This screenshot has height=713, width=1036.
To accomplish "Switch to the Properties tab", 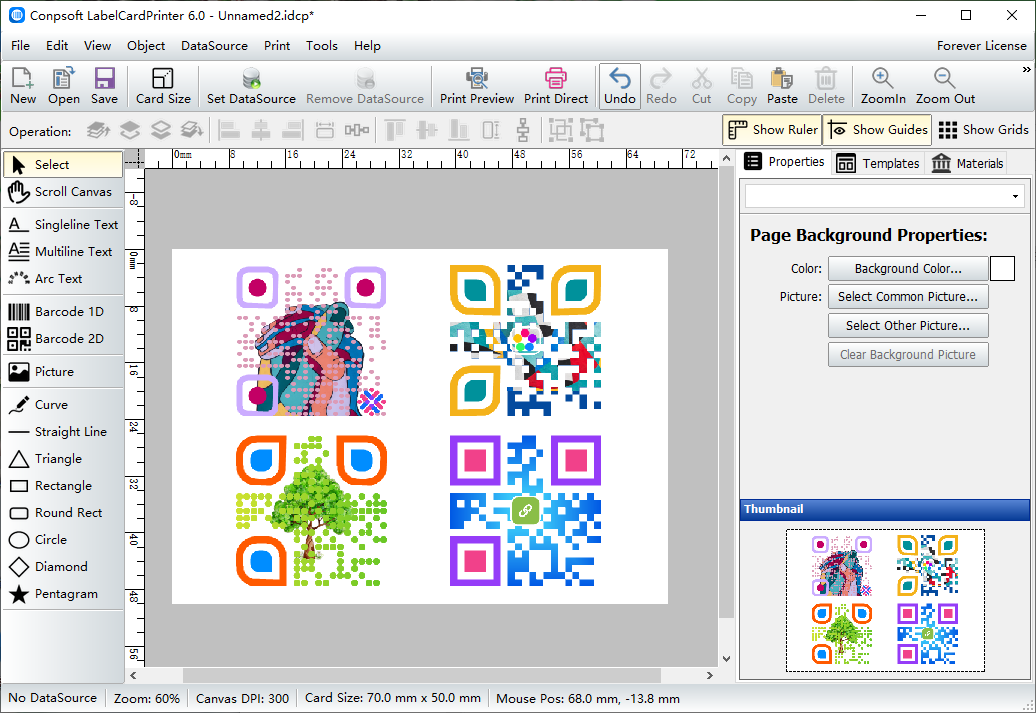I will coord(784,162).
